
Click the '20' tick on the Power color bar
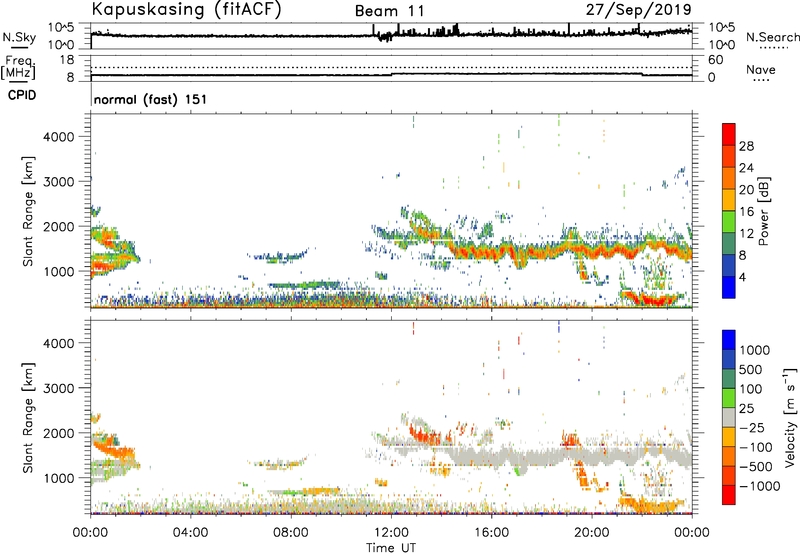(746, 190)
